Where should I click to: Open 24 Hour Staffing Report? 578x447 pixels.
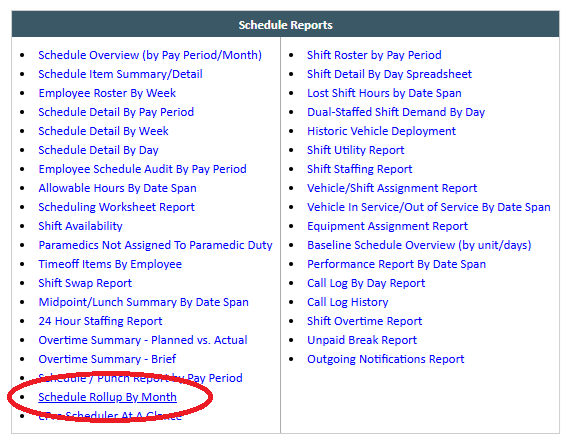[x=100, y=321]
